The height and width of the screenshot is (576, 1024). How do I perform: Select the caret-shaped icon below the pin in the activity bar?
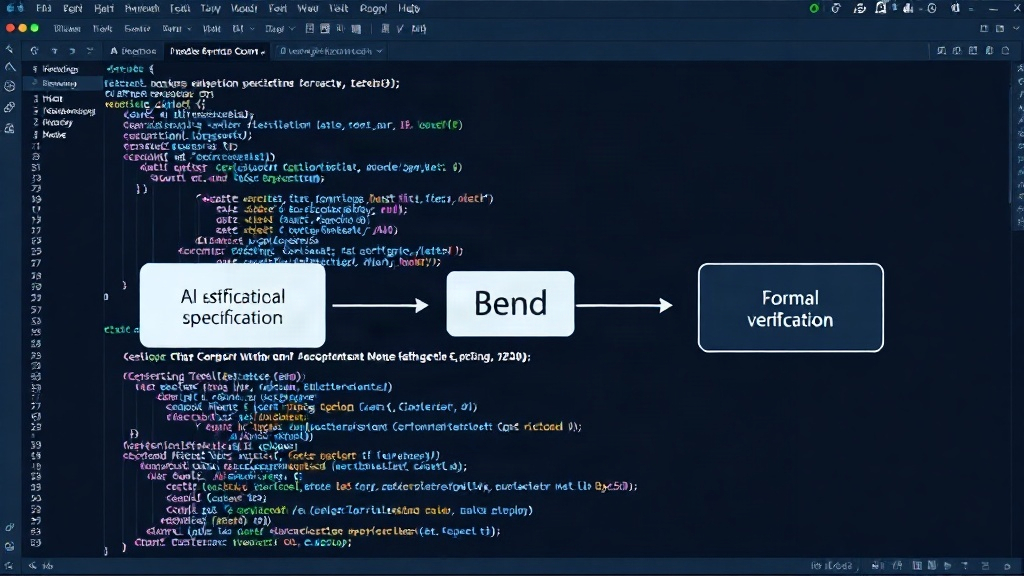(x=10, y=67)
